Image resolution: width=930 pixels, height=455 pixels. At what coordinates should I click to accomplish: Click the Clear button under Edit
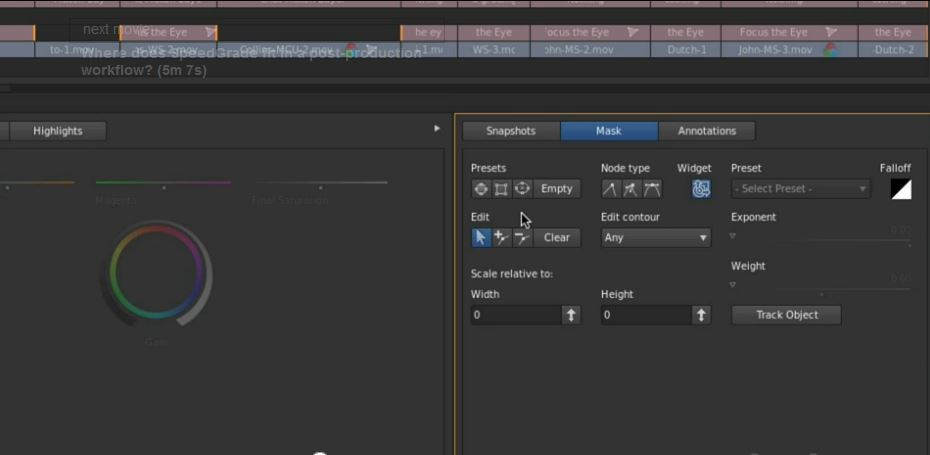tap(557, 238)
